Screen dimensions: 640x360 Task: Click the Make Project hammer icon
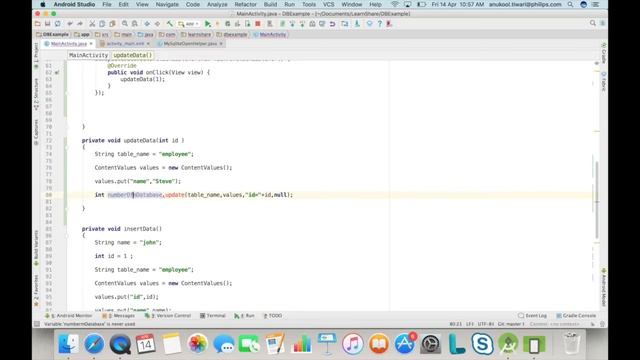click(169, 24)
